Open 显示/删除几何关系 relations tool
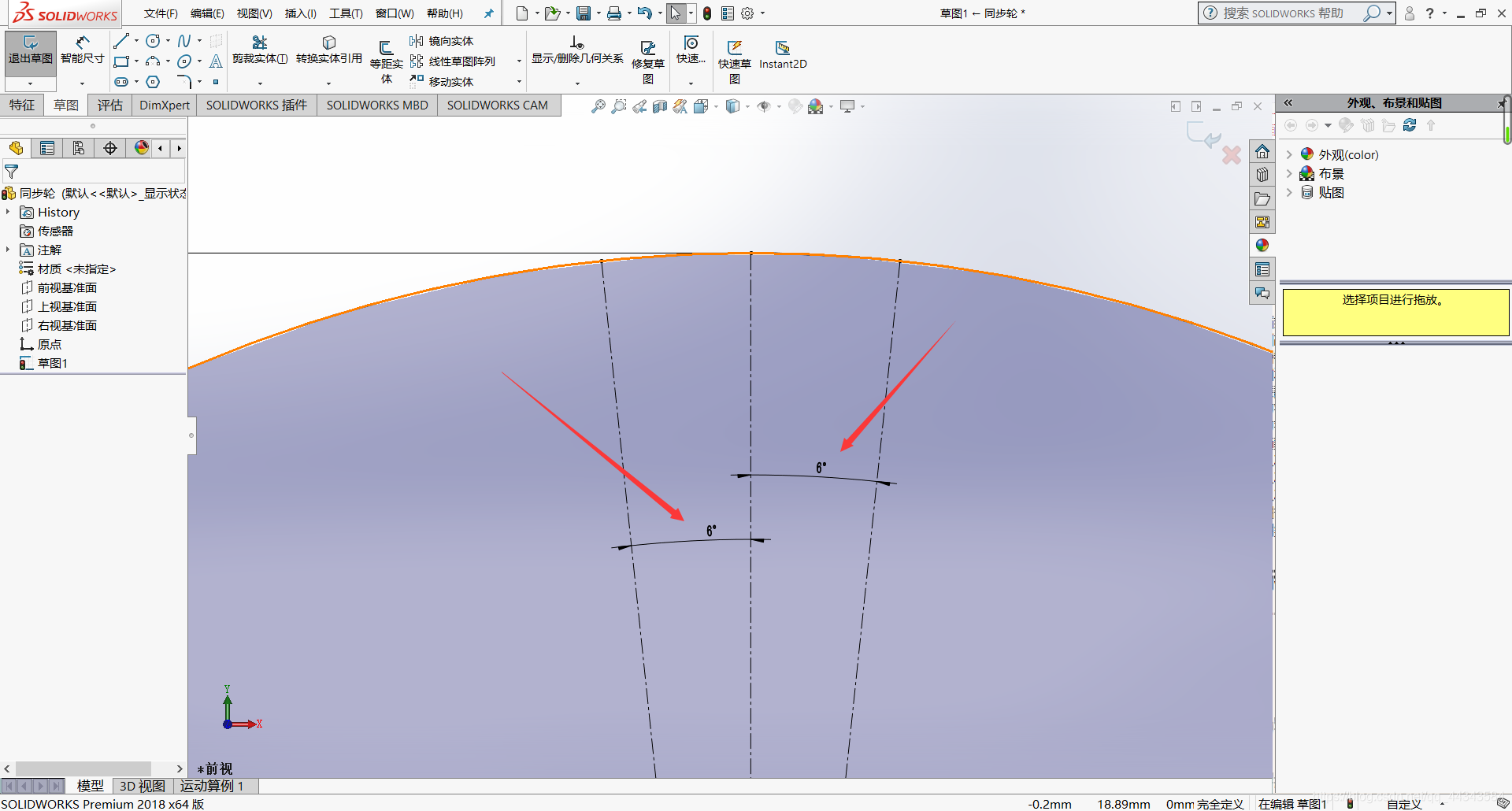 click(576, 50)
